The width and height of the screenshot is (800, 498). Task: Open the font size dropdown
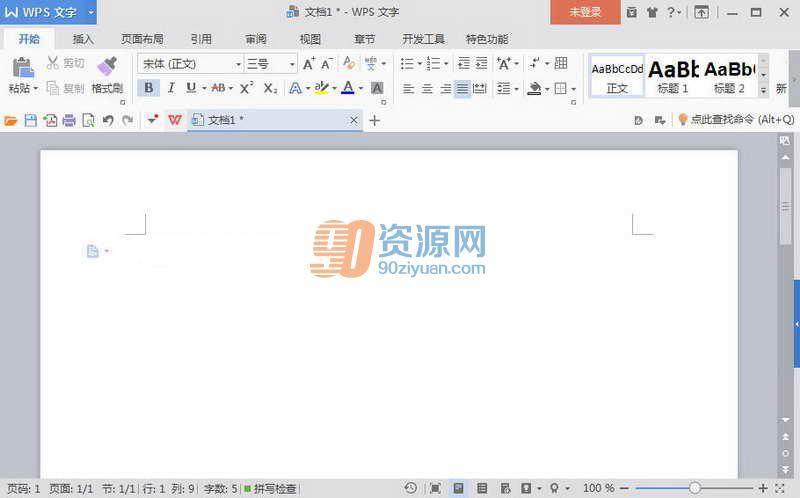[292, 64]
